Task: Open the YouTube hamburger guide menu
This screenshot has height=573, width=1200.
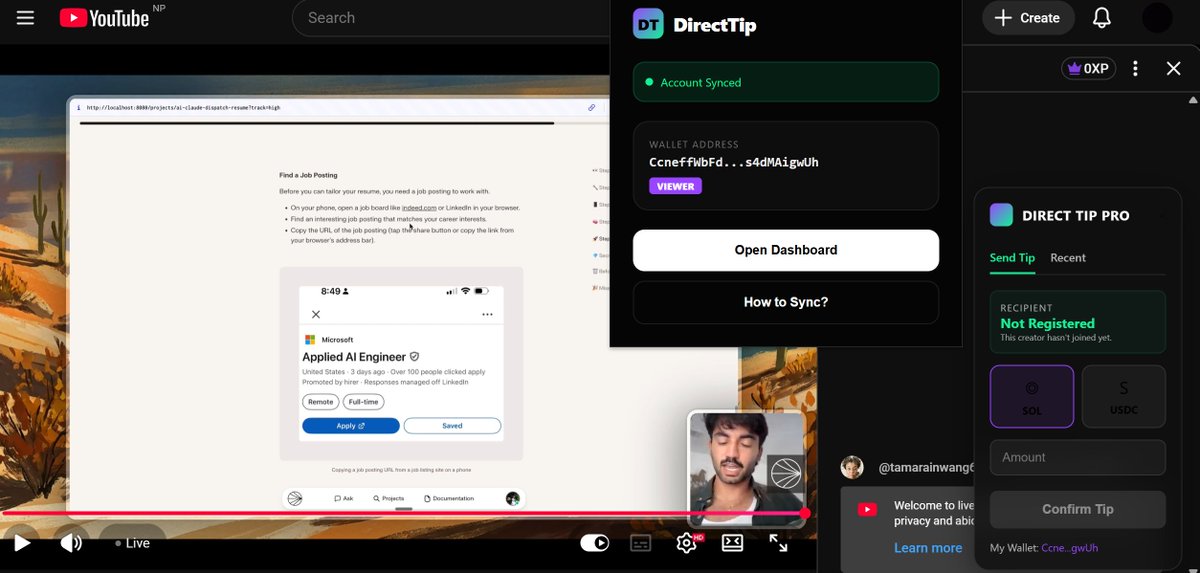Action: point(25,18)
